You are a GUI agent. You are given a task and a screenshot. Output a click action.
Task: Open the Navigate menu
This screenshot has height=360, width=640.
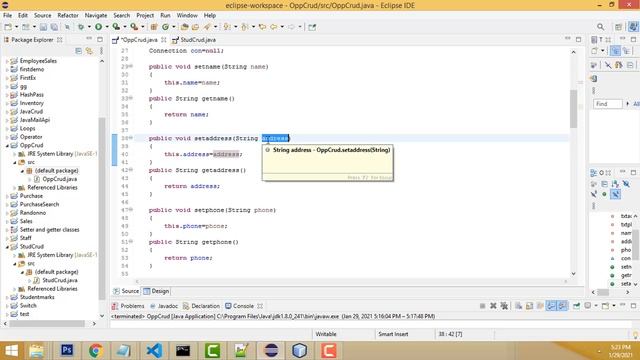click(x=96, y=15)
